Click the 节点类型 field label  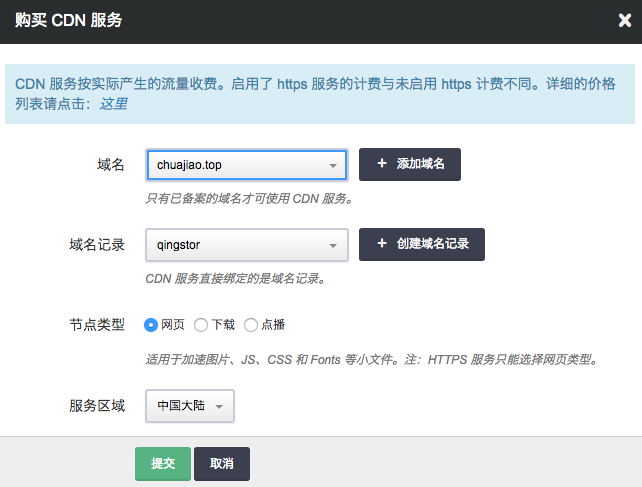pos(97,325)
